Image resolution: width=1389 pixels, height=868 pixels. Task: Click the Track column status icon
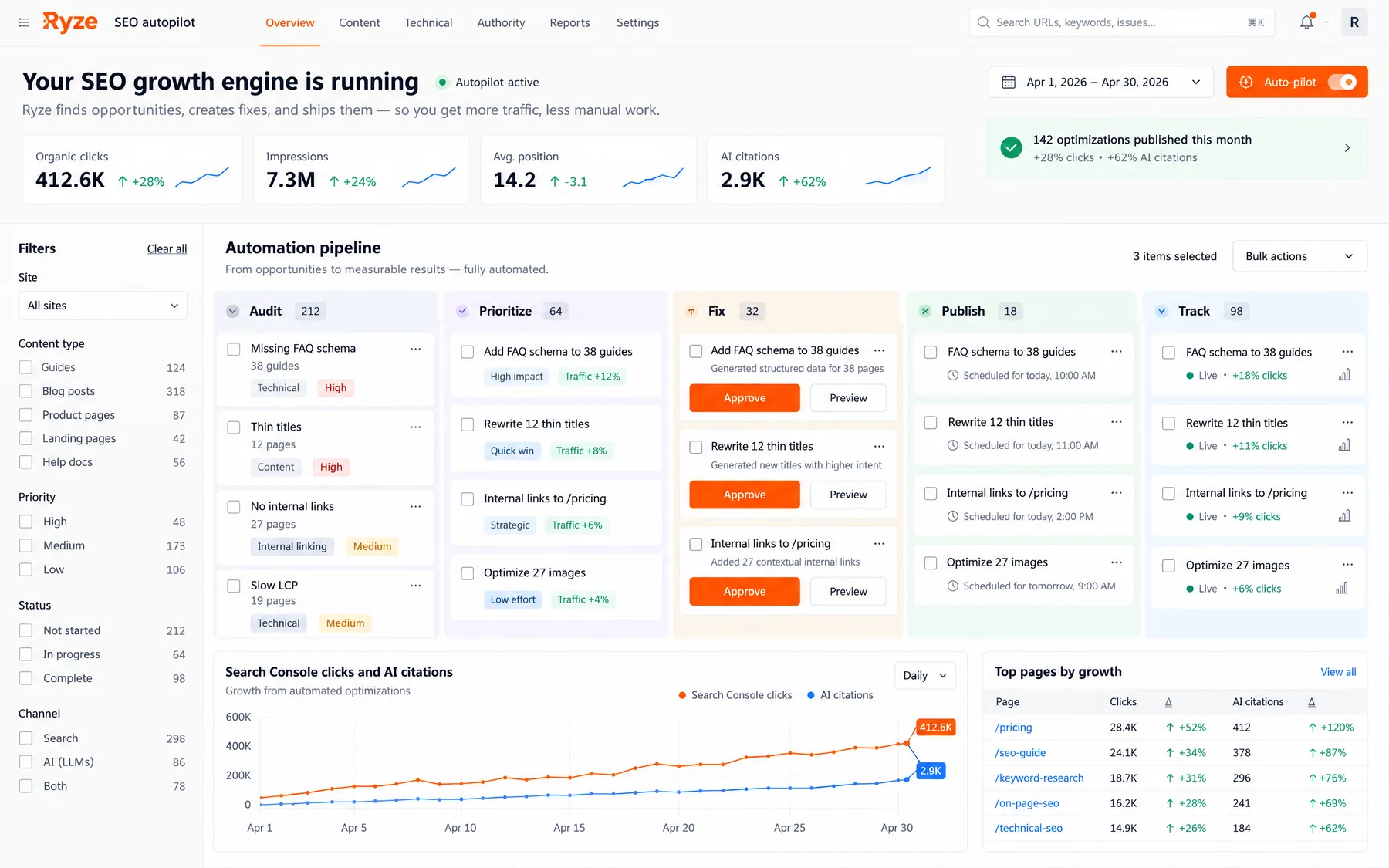(x=1161, y=311)
